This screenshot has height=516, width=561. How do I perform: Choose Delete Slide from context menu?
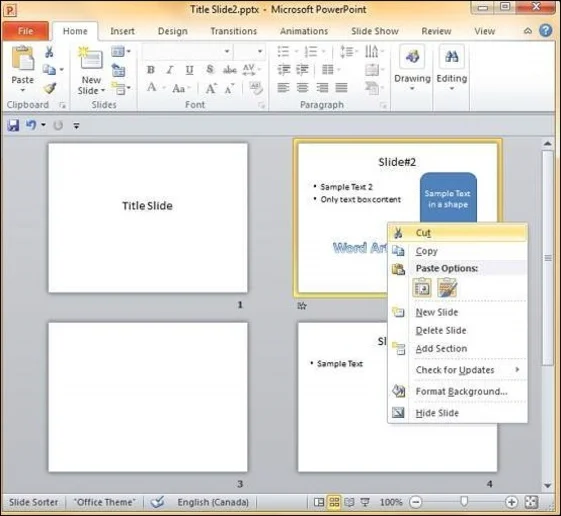[458, 330]
